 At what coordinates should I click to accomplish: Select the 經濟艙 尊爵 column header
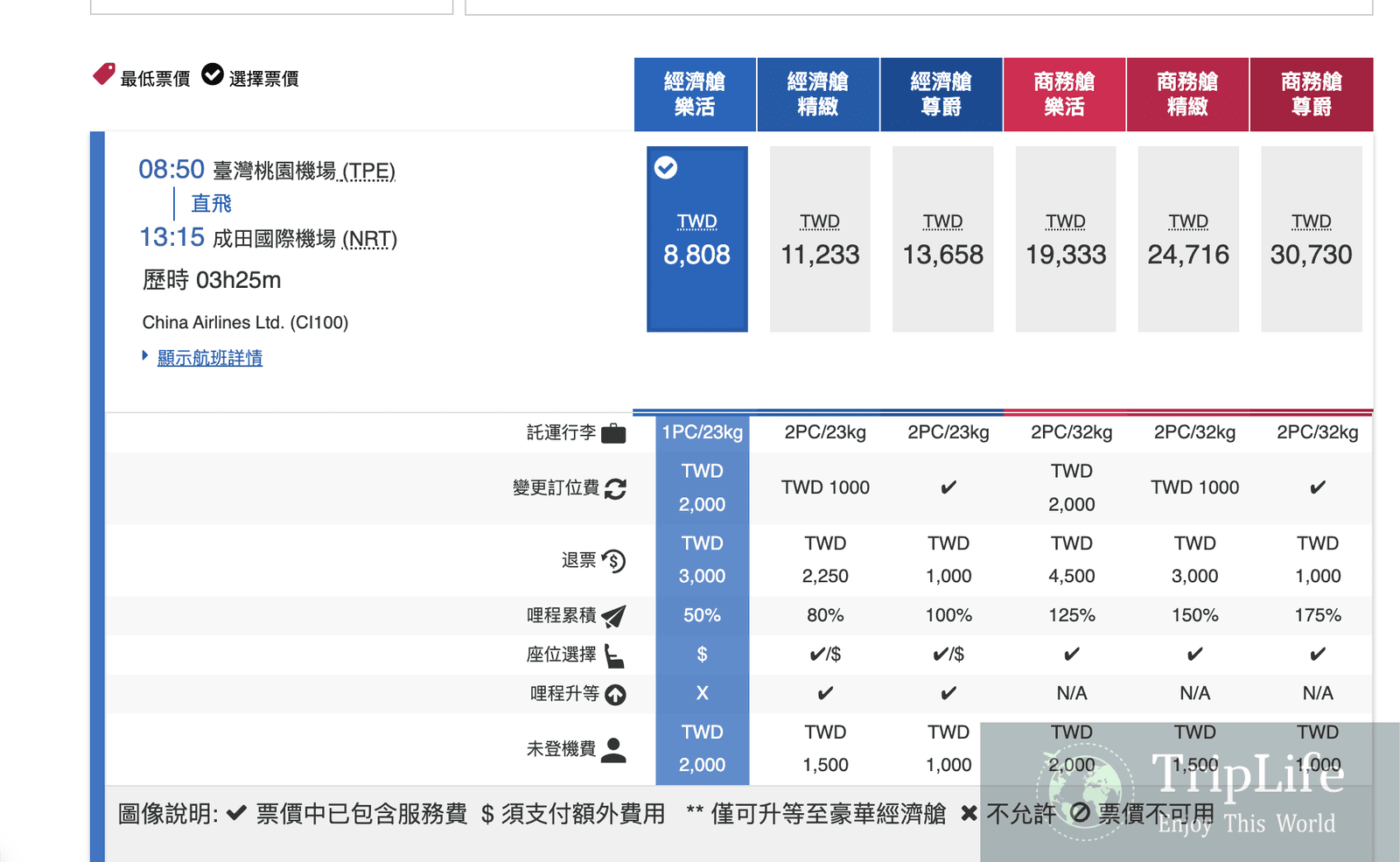point(941,95)
